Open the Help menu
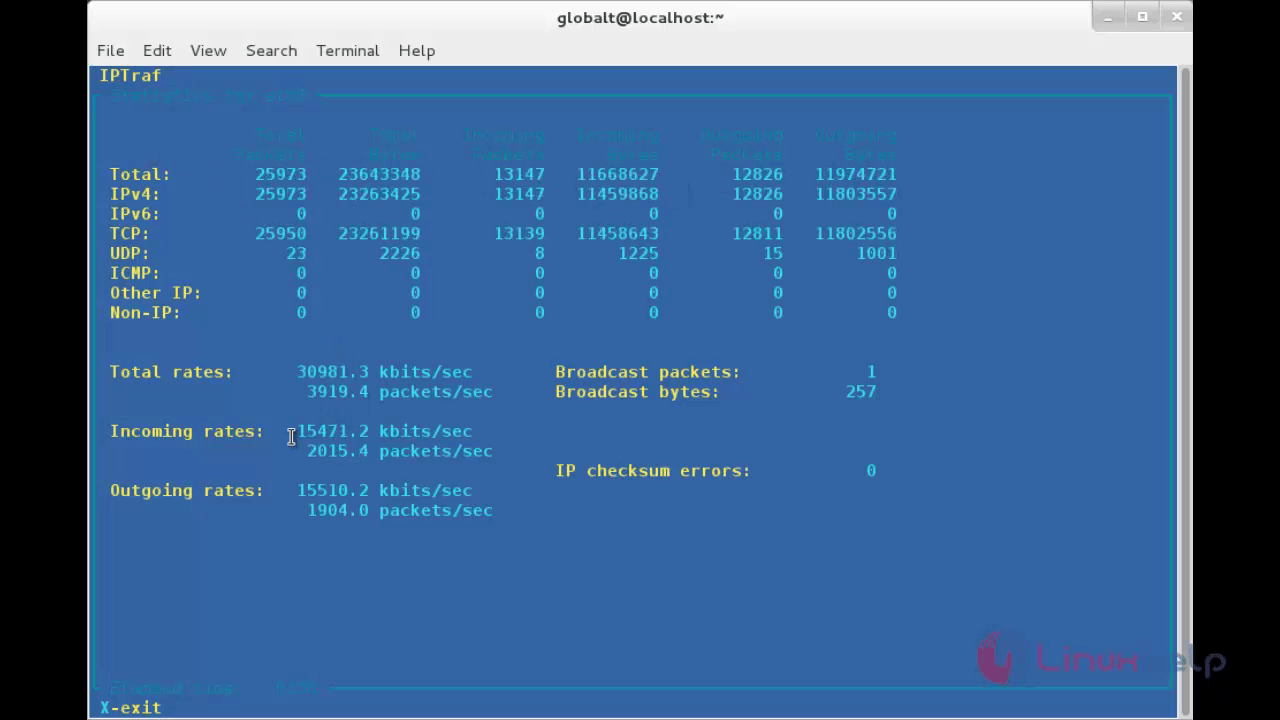This screenshot has width=1280, height=720. click(x=416, y=50)
